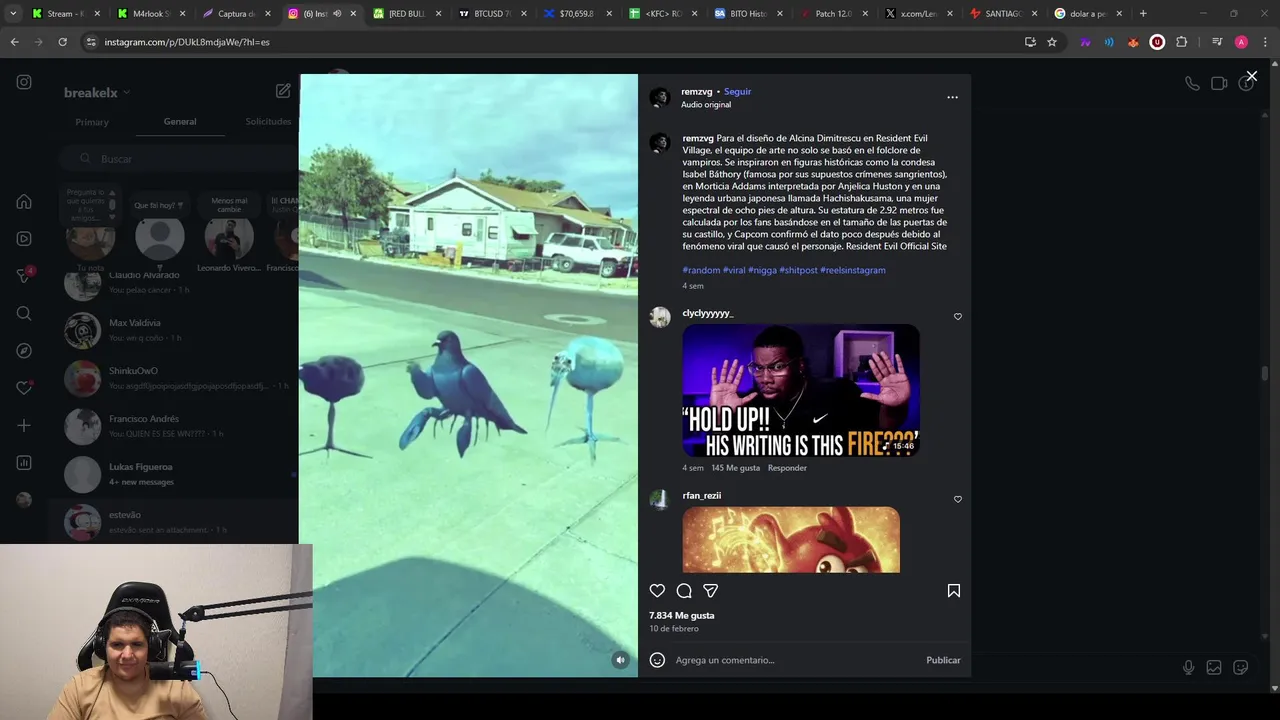
Task: Open Reels icon in sidebar
Action: (x=24, y=239)
